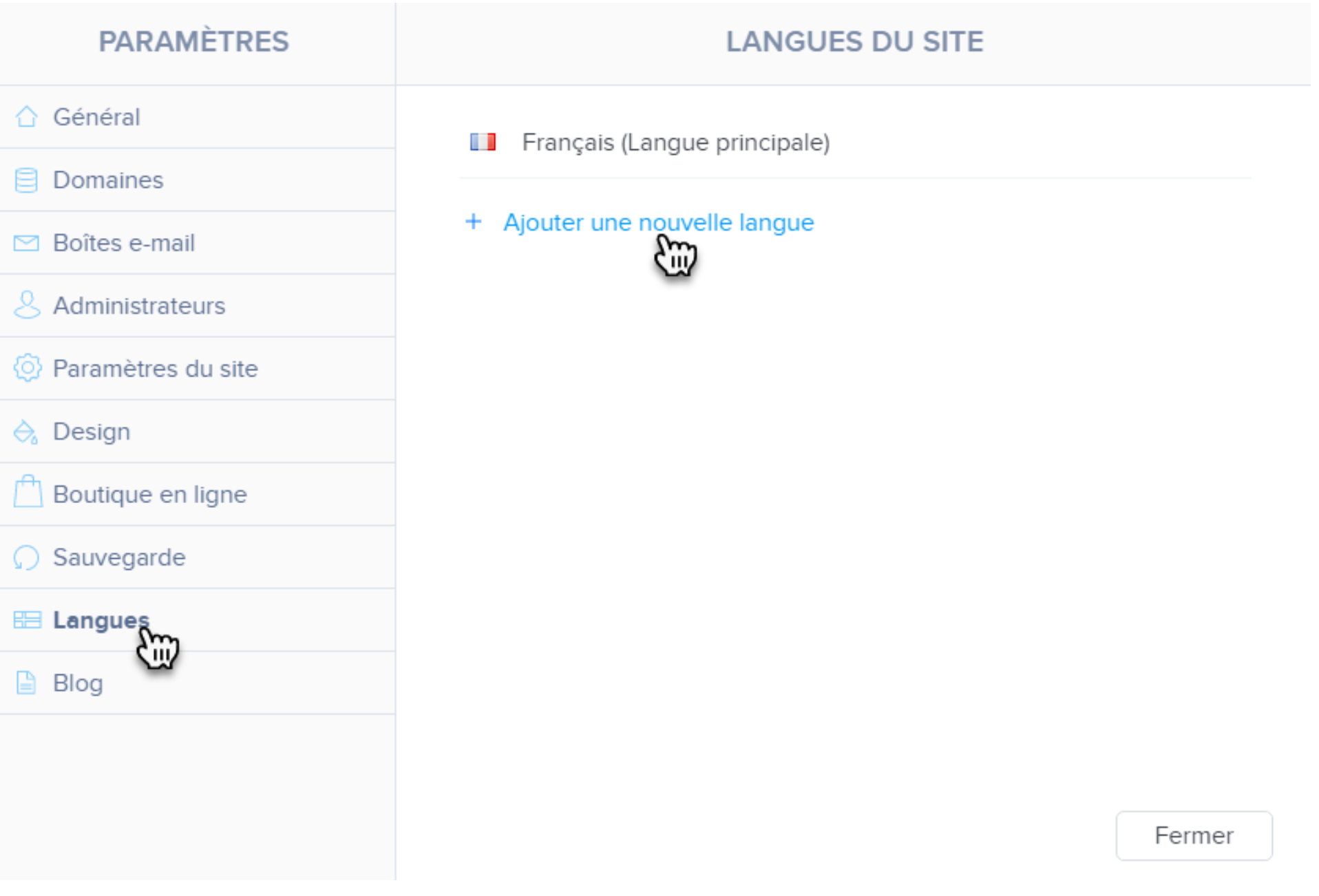Select the person icon for Administrateurs
The width and height of the screenshot is (1319, 896).
(x=26, y=306)
